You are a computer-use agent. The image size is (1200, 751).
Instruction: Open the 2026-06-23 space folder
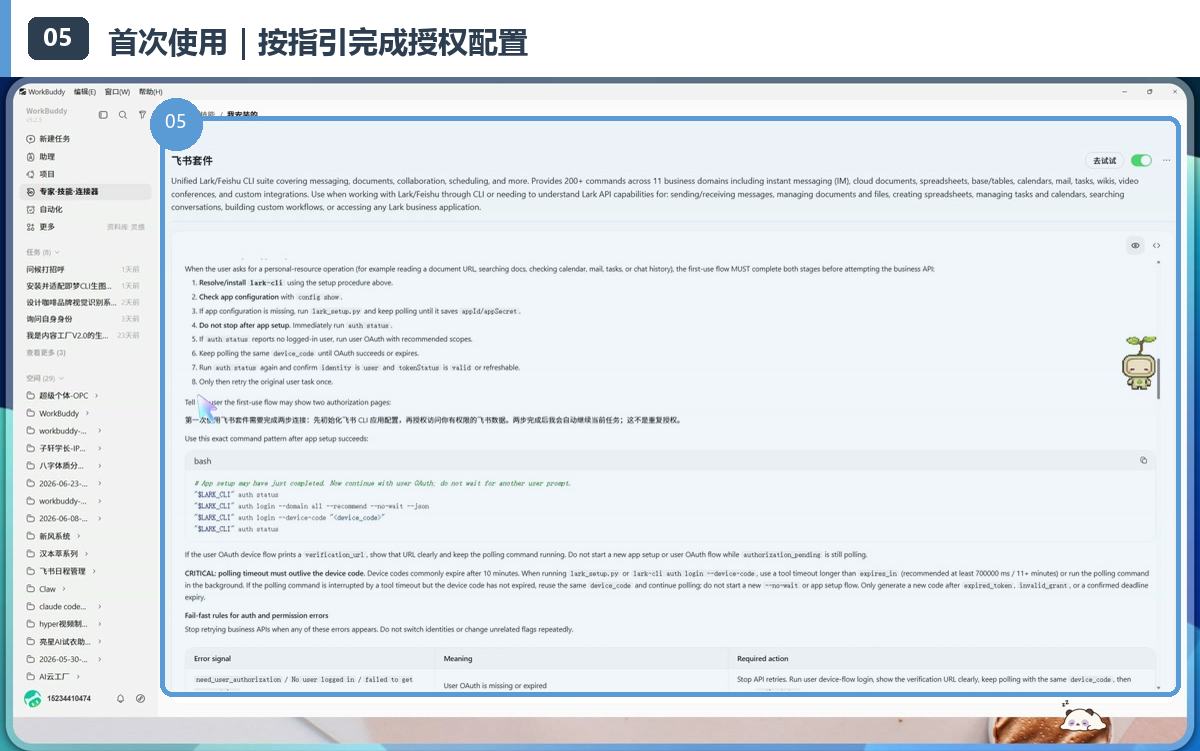tap(63, 483)
